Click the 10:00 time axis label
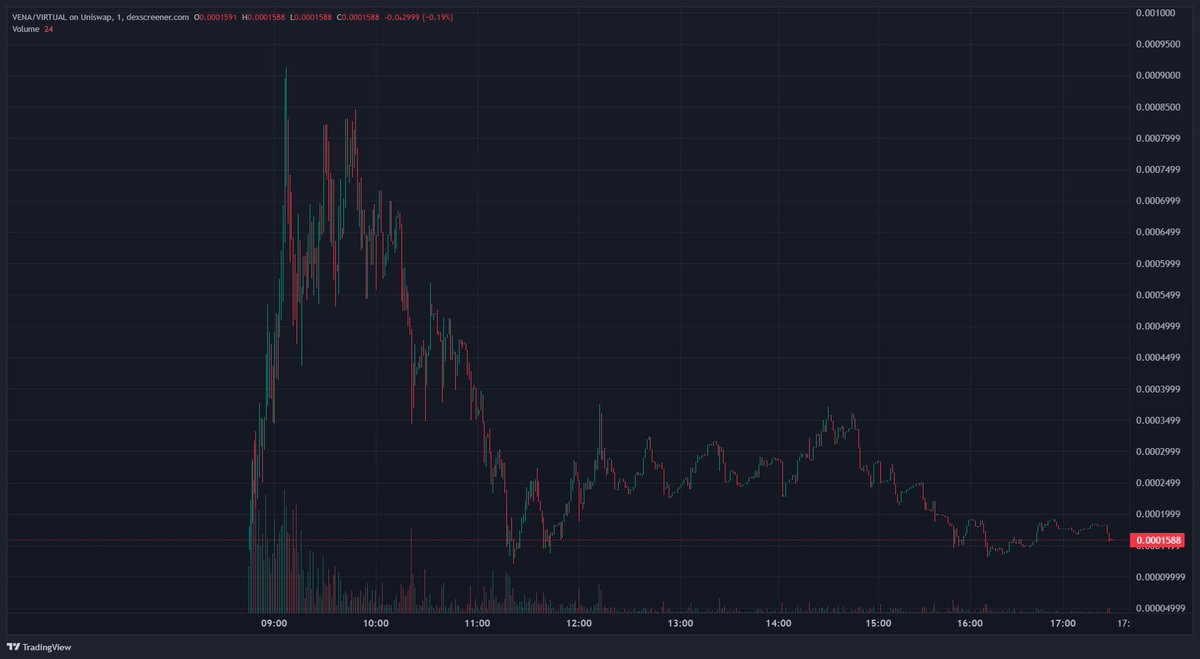Image resolution: width=1200 pixels, height=659 pixels. click(x=376, y=625)
